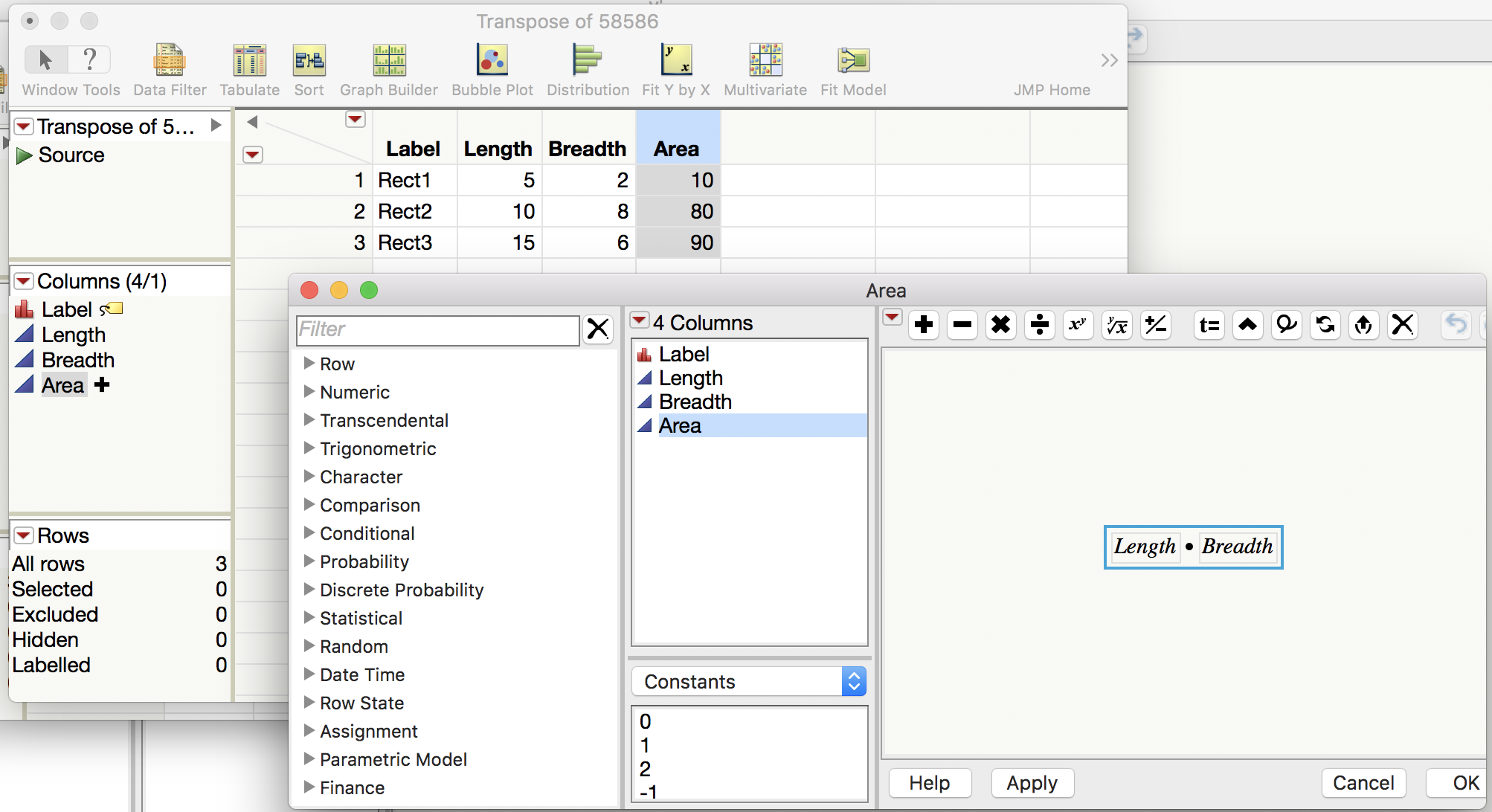The height and width of the screenshot is (812, 1492).
Task: Expand the Character function group
Action: (361, 477)
